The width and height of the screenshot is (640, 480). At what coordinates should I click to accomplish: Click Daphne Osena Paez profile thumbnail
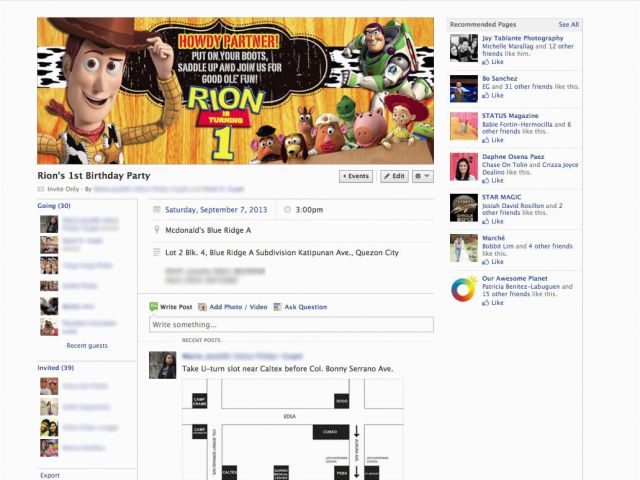[x=464, y=167]
